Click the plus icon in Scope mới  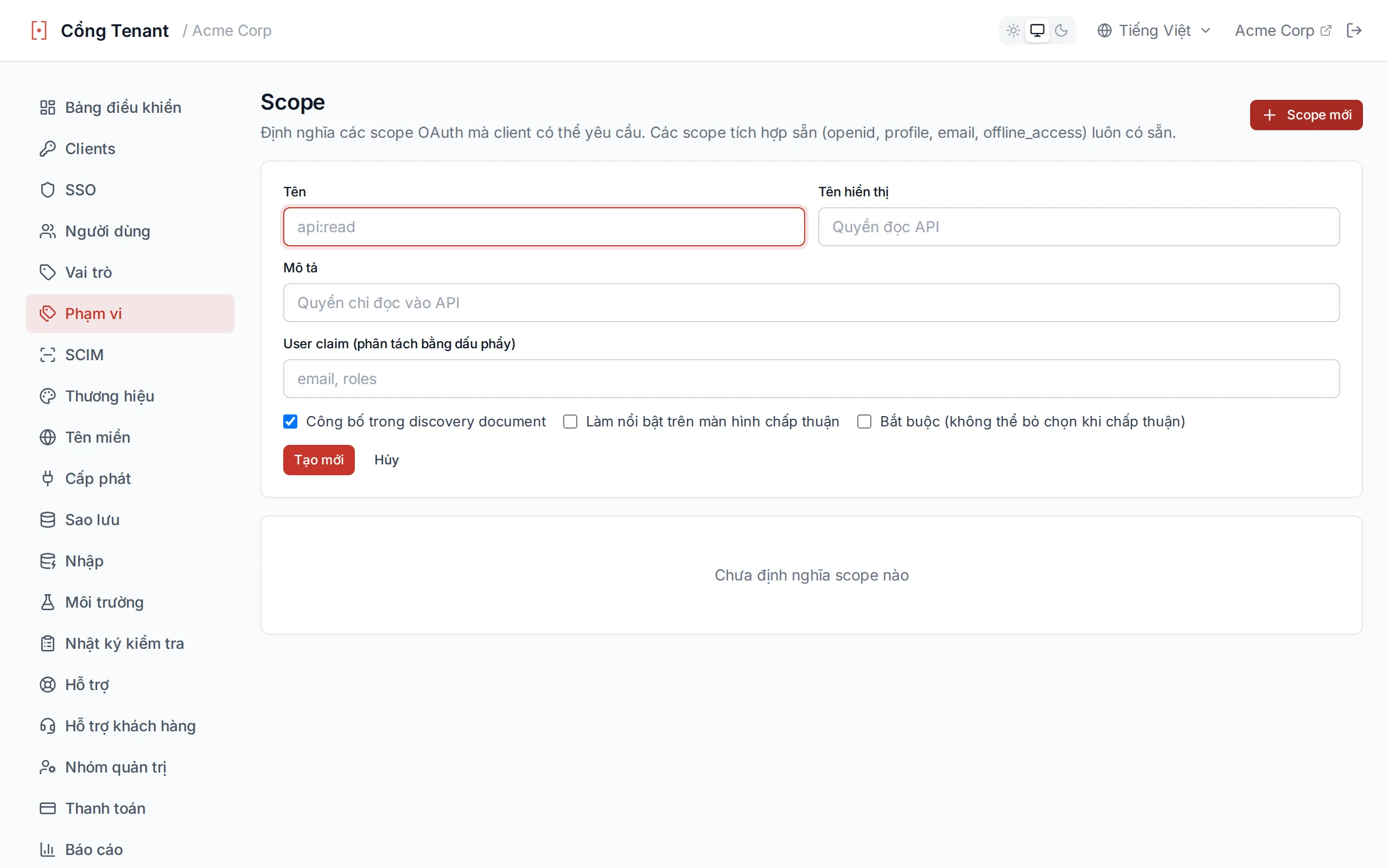pyautogui.click(x=1270, y=115)
